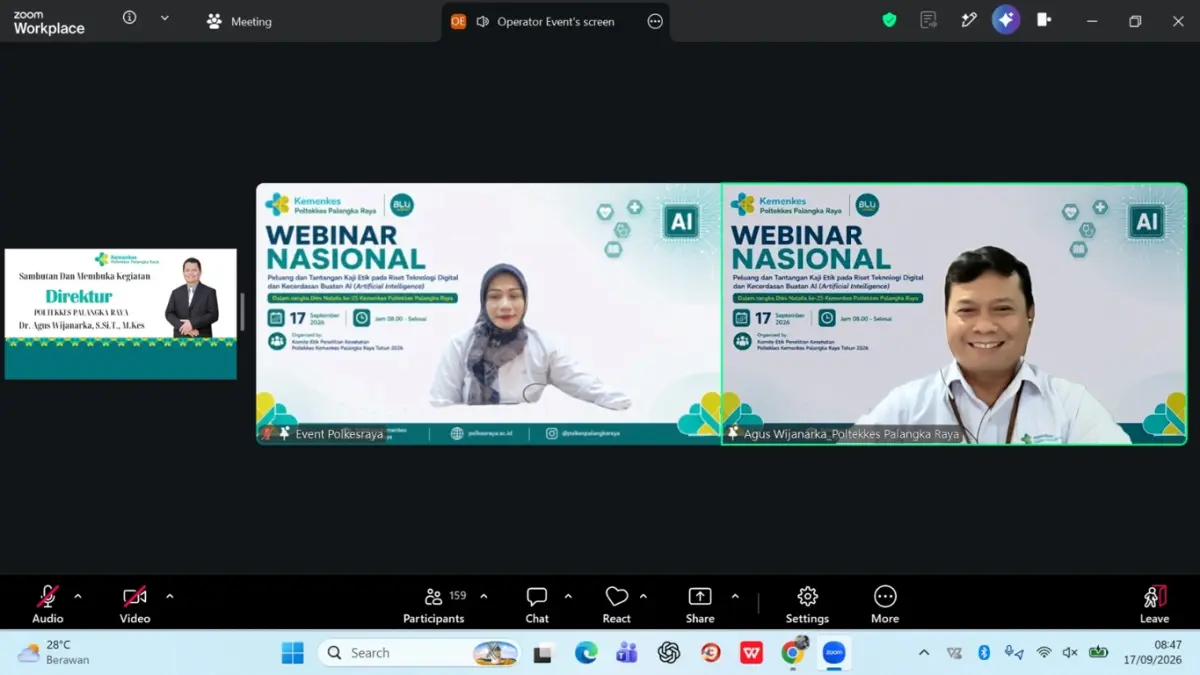Viewport: 1200px width, 675px height.
Task: Open the shared screen options ellipsis
Action: pos(655,21)
